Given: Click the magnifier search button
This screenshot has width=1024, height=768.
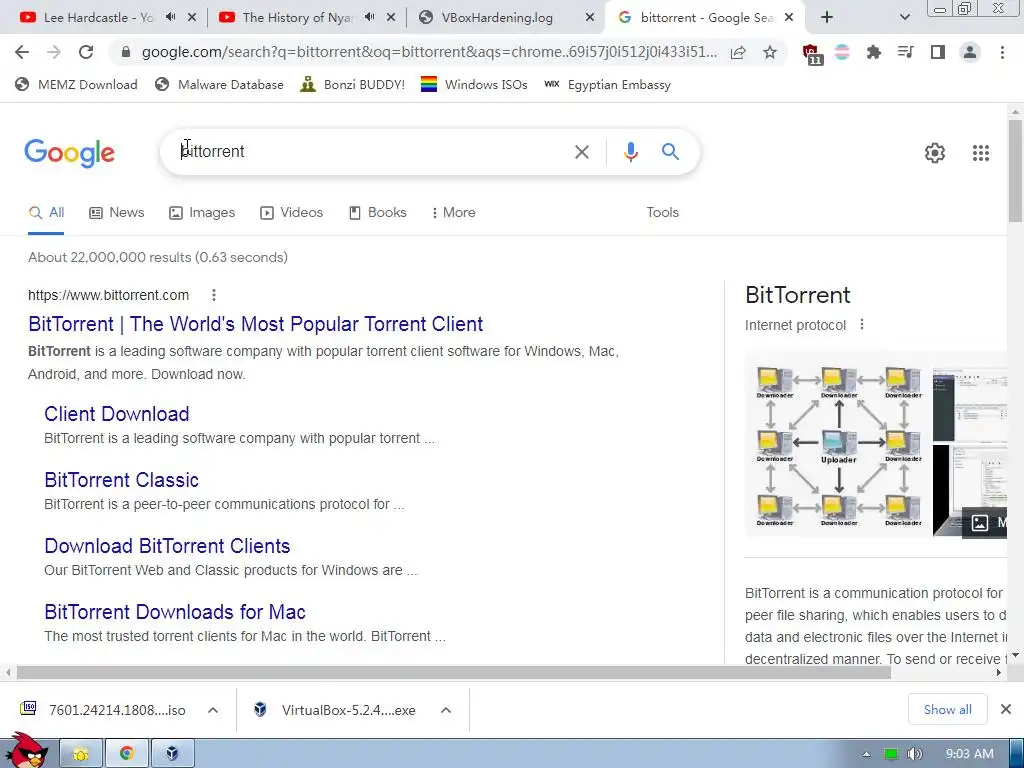Looking at the screenshot, I should (670, 152).
